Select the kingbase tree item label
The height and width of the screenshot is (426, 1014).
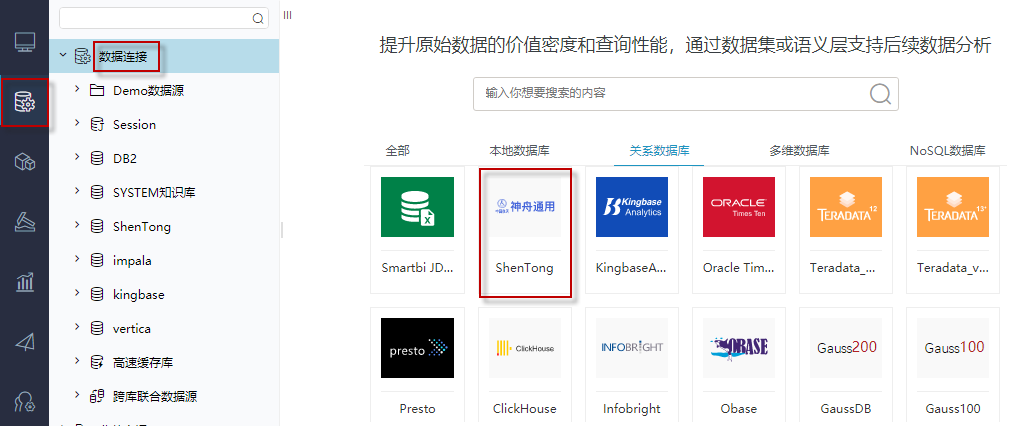click(138, 295)
